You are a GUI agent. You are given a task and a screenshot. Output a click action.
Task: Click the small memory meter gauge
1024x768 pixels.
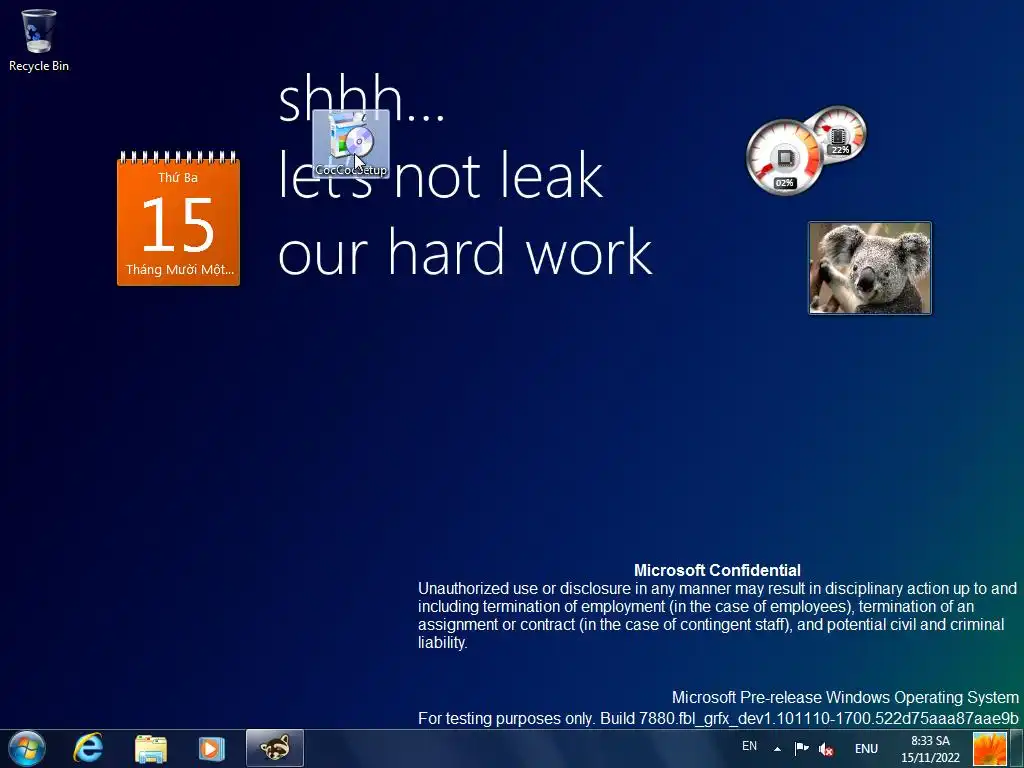click(x=841, y=133)
